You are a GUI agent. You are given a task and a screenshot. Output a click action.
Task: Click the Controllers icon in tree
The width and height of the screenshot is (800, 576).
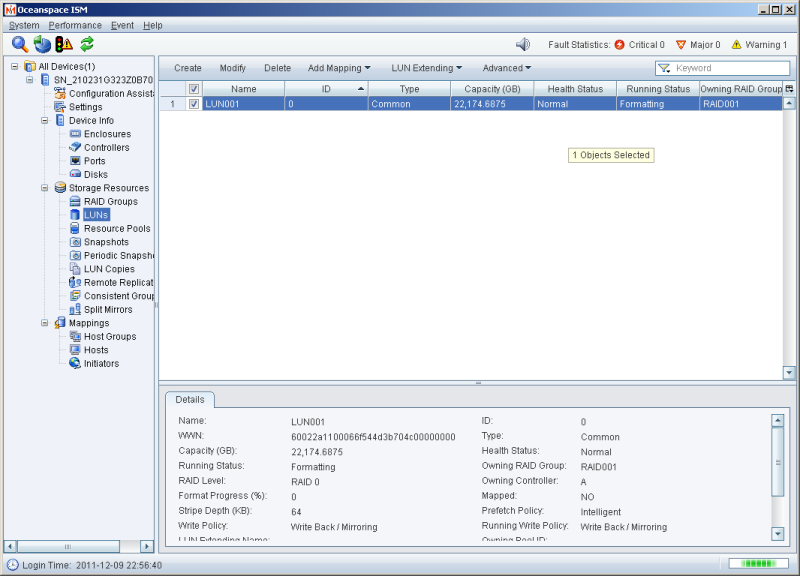click(x=76, y=147)
